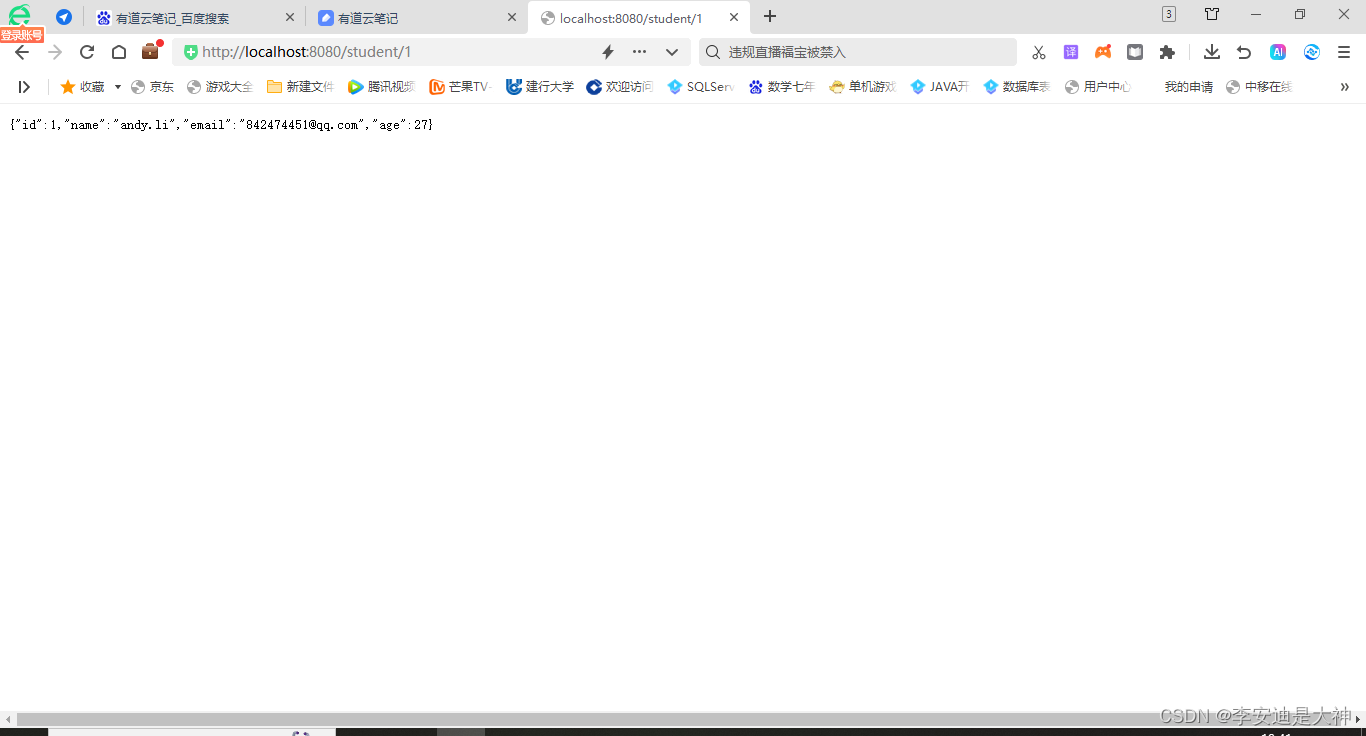
Task: Open the purple translate extension
Action: click(1071, 52)
